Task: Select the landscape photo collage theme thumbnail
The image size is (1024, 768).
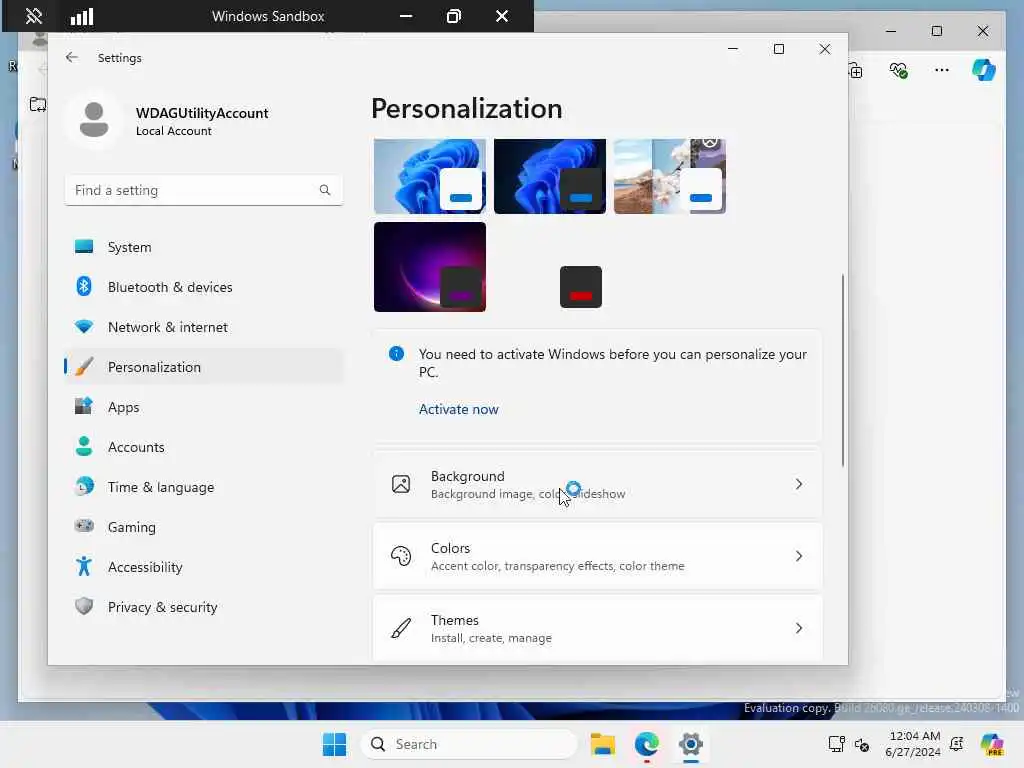Action: [x=670, y=176]
